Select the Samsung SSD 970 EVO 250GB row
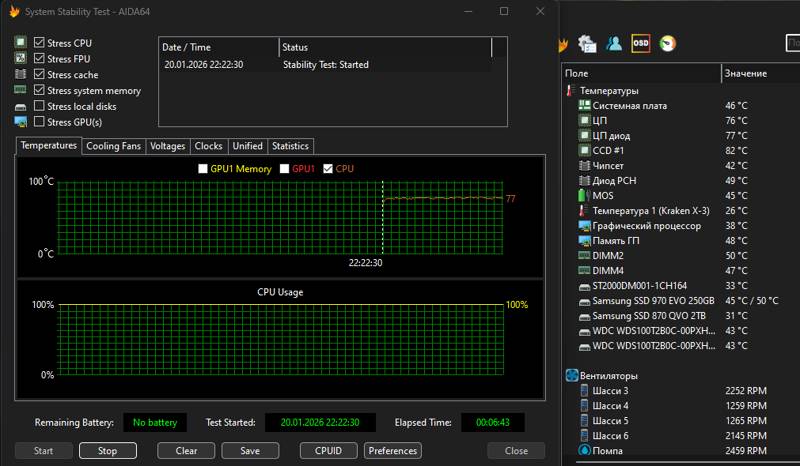 [x=652, y=301]
